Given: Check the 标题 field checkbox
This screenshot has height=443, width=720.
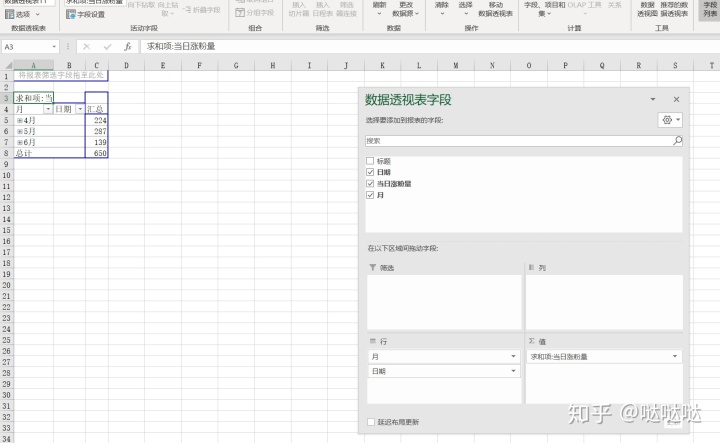Looking at the screenshot, I should coord(370,161).
